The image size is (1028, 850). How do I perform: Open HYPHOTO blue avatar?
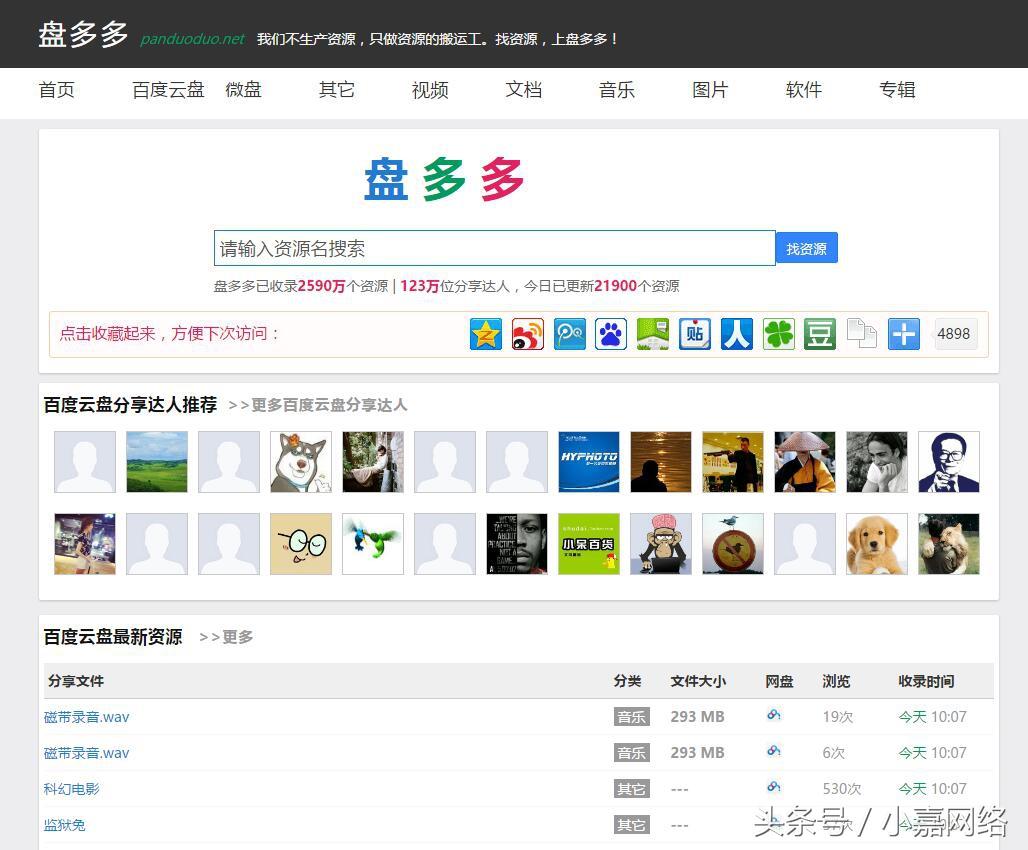(589, 462)
